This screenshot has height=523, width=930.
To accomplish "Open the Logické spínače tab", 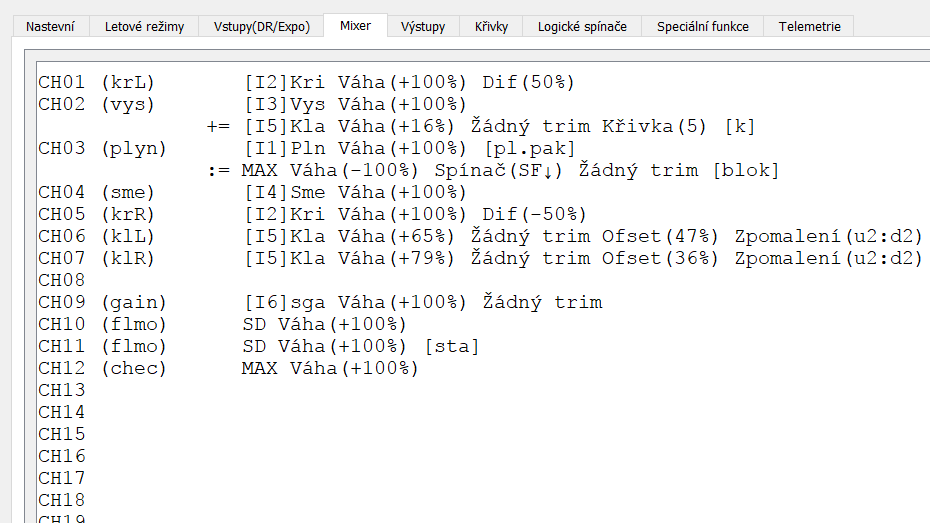I will pos(582,27).
